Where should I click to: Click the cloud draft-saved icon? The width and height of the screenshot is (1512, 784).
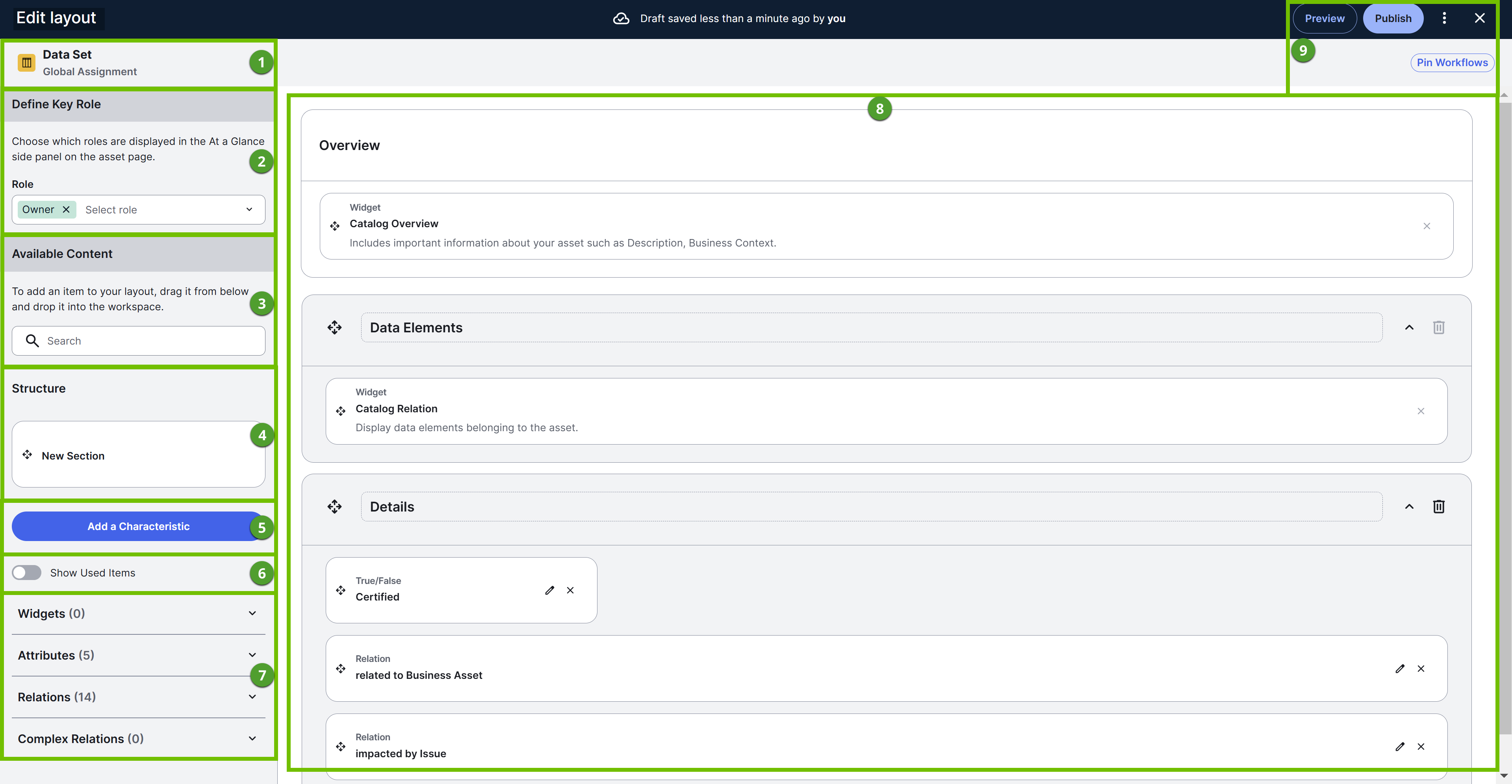point(621,18)
